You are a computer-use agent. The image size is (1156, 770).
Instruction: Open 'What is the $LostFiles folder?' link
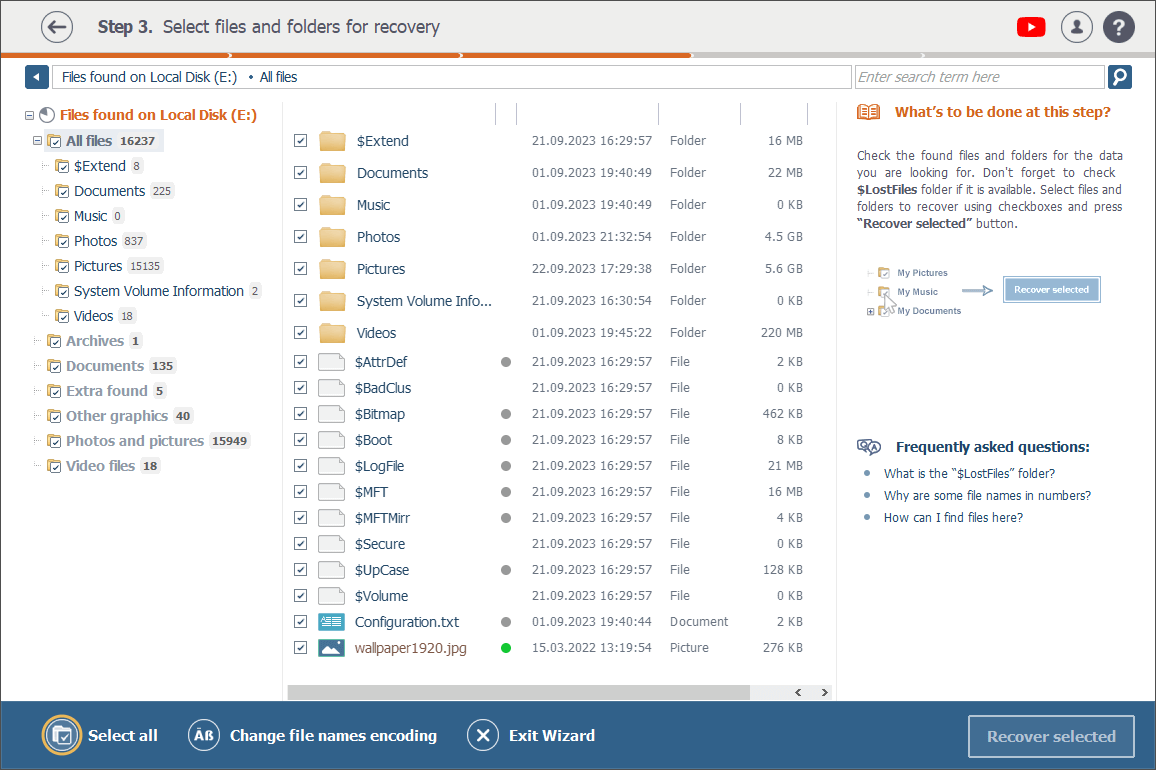tap(968, 474)
